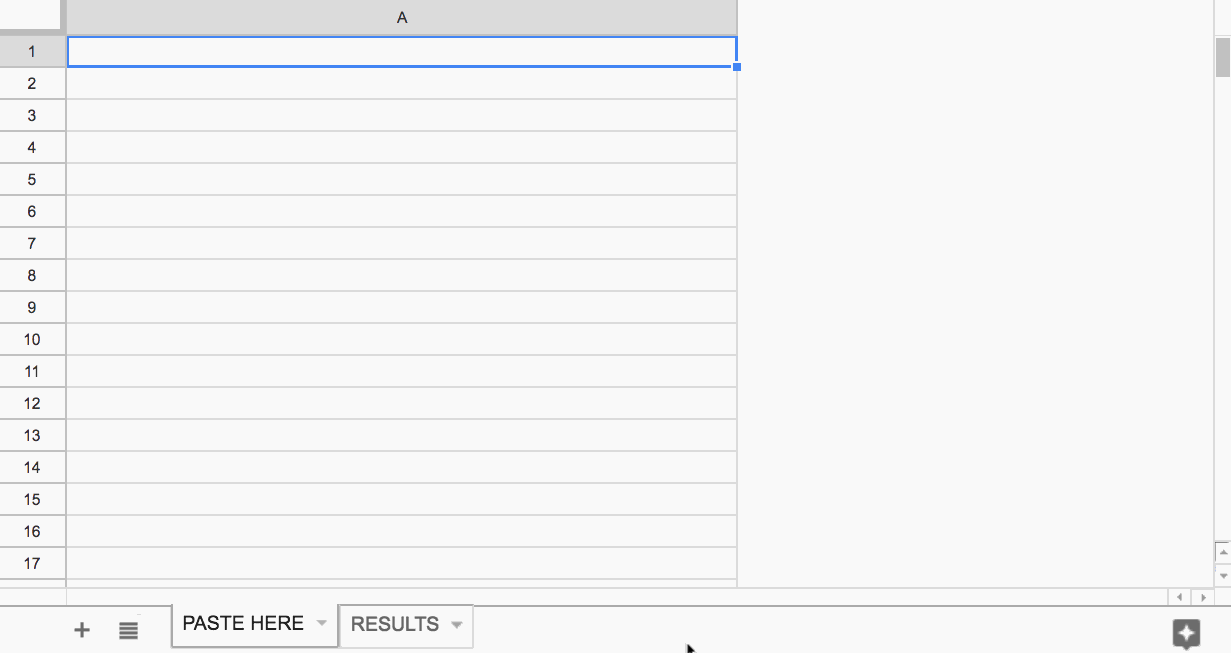Open the PASTE HERE tab dropdown arrow

pos(321,623)
